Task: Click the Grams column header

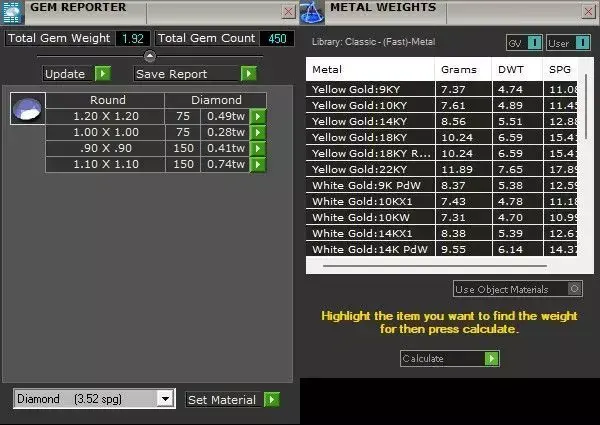Action: click(x=463, y=69)
